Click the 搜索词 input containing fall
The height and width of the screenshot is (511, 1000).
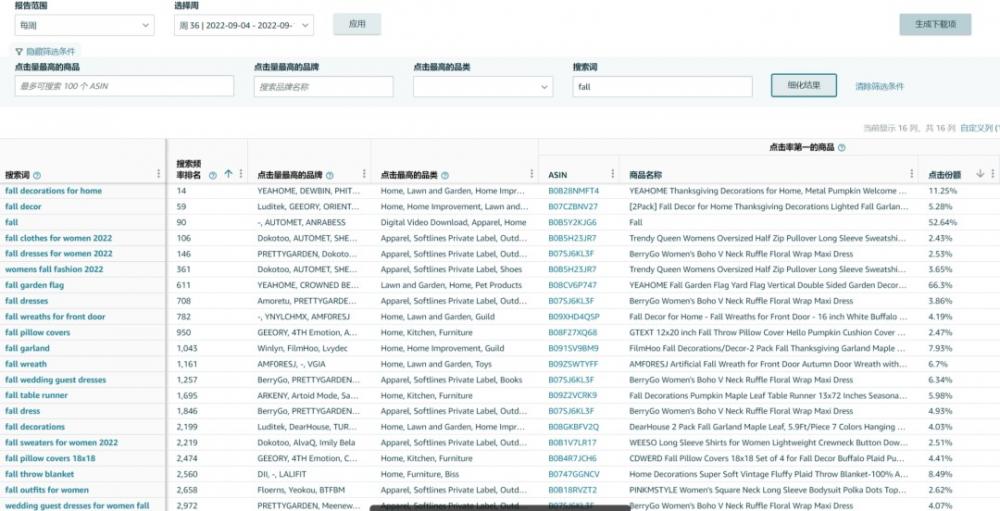[x=663, y=87]
